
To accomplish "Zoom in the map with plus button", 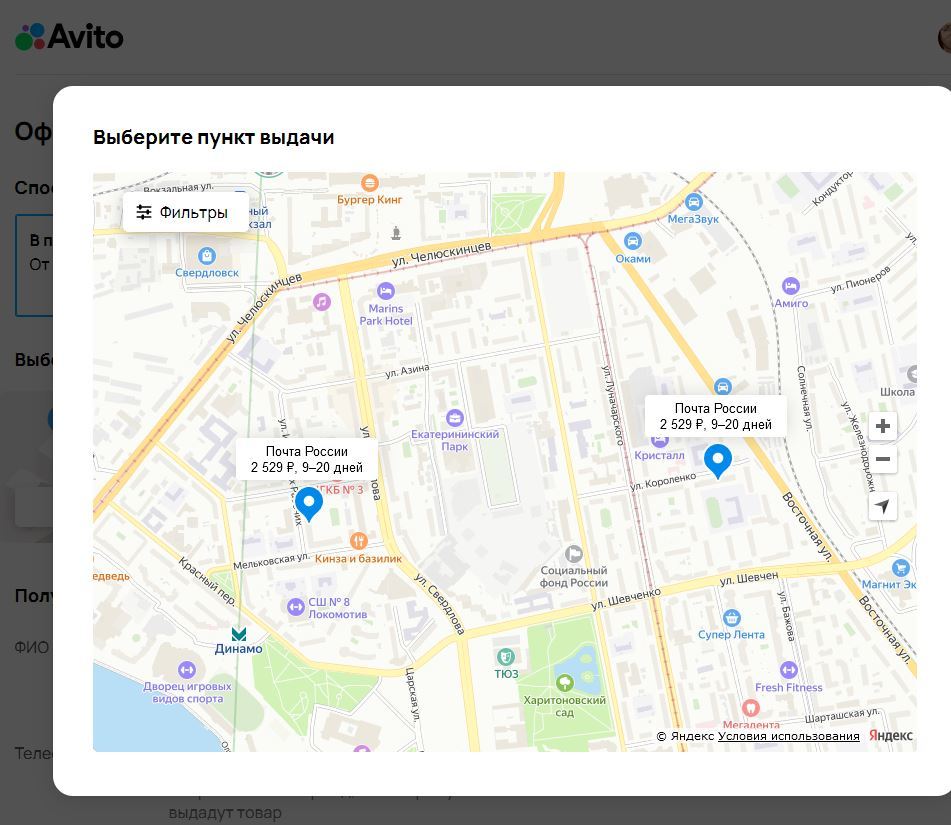I will coord(882,426).
